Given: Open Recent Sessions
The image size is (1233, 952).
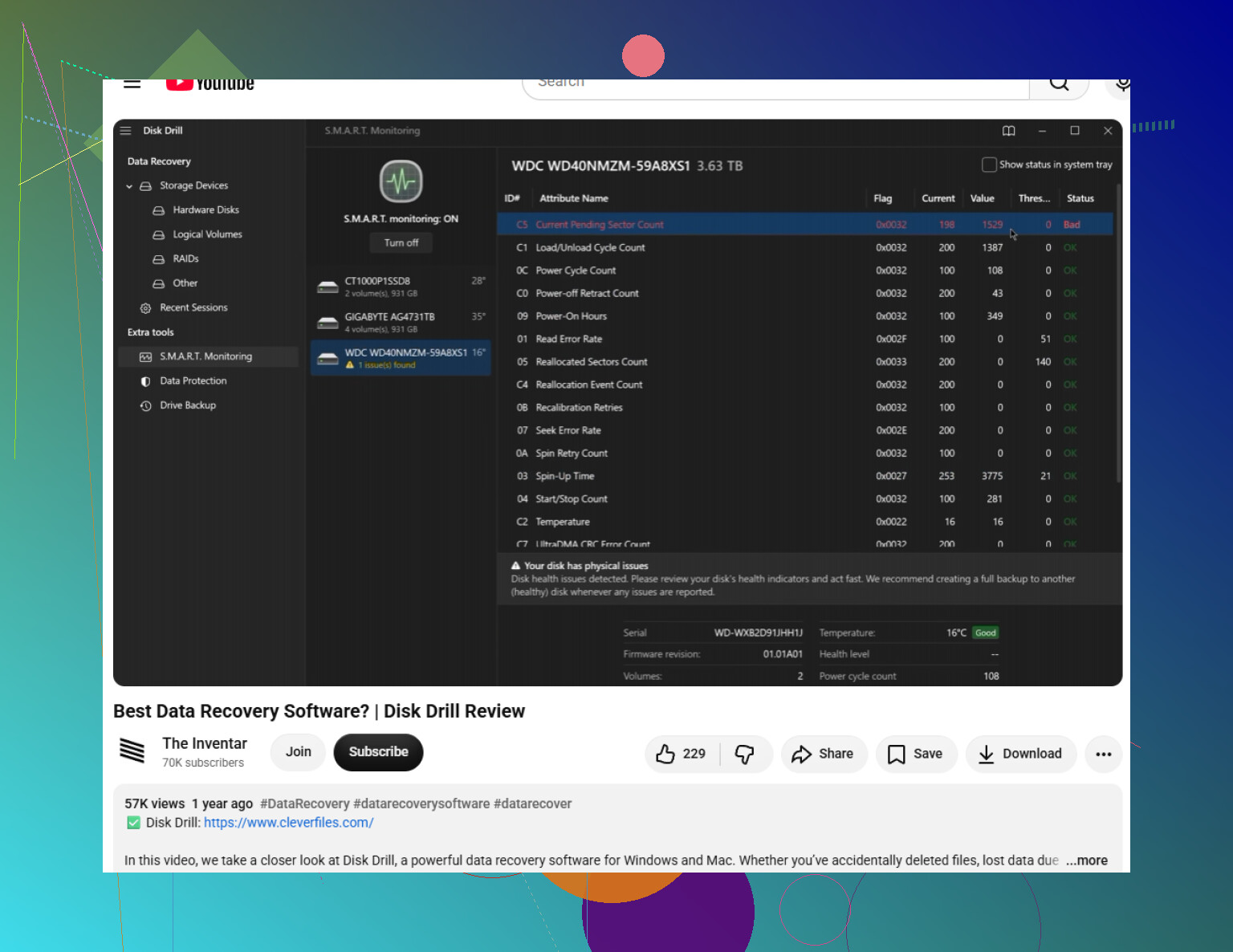Looking at the screenshot, I should coord(193,307).
